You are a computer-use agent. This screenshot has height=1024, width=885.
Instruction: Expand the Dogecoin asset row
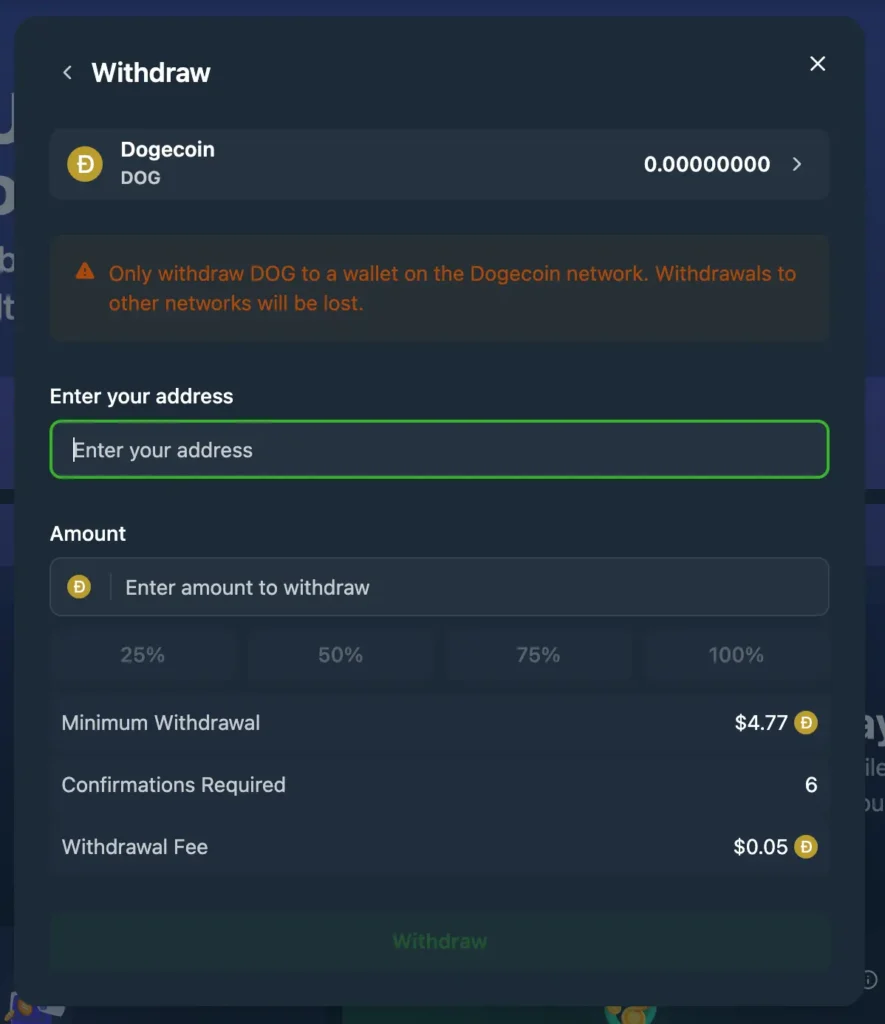coord(440,163)
